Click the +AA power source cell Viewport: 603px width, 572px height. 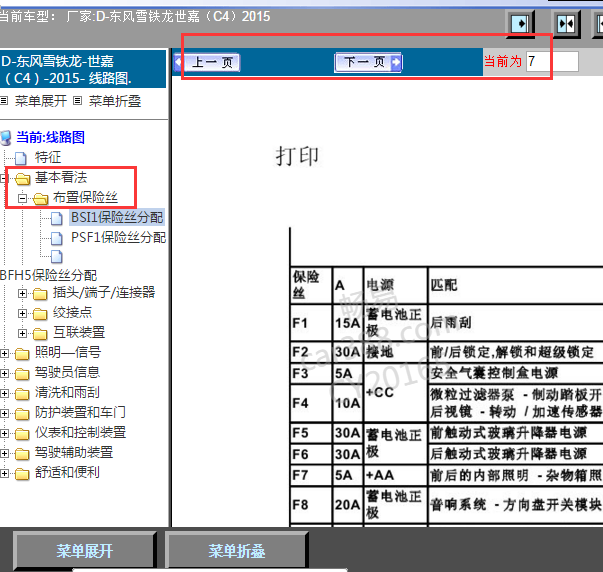pyautogui.click(x=395, y=475)
